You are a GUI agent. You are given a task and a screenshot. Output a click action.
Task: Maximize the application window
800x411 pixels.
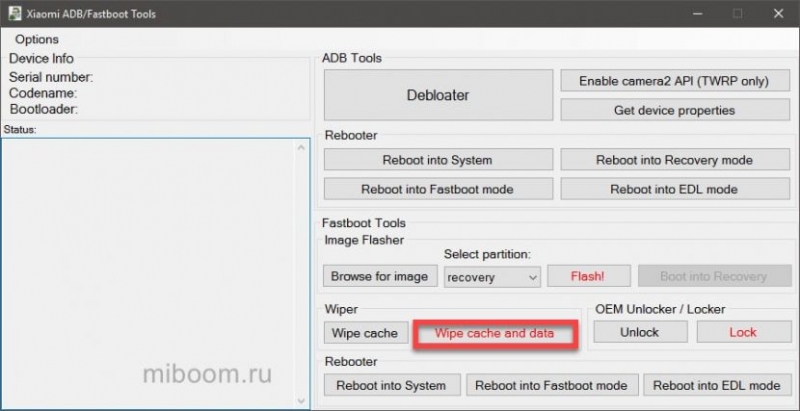(738, 14)
